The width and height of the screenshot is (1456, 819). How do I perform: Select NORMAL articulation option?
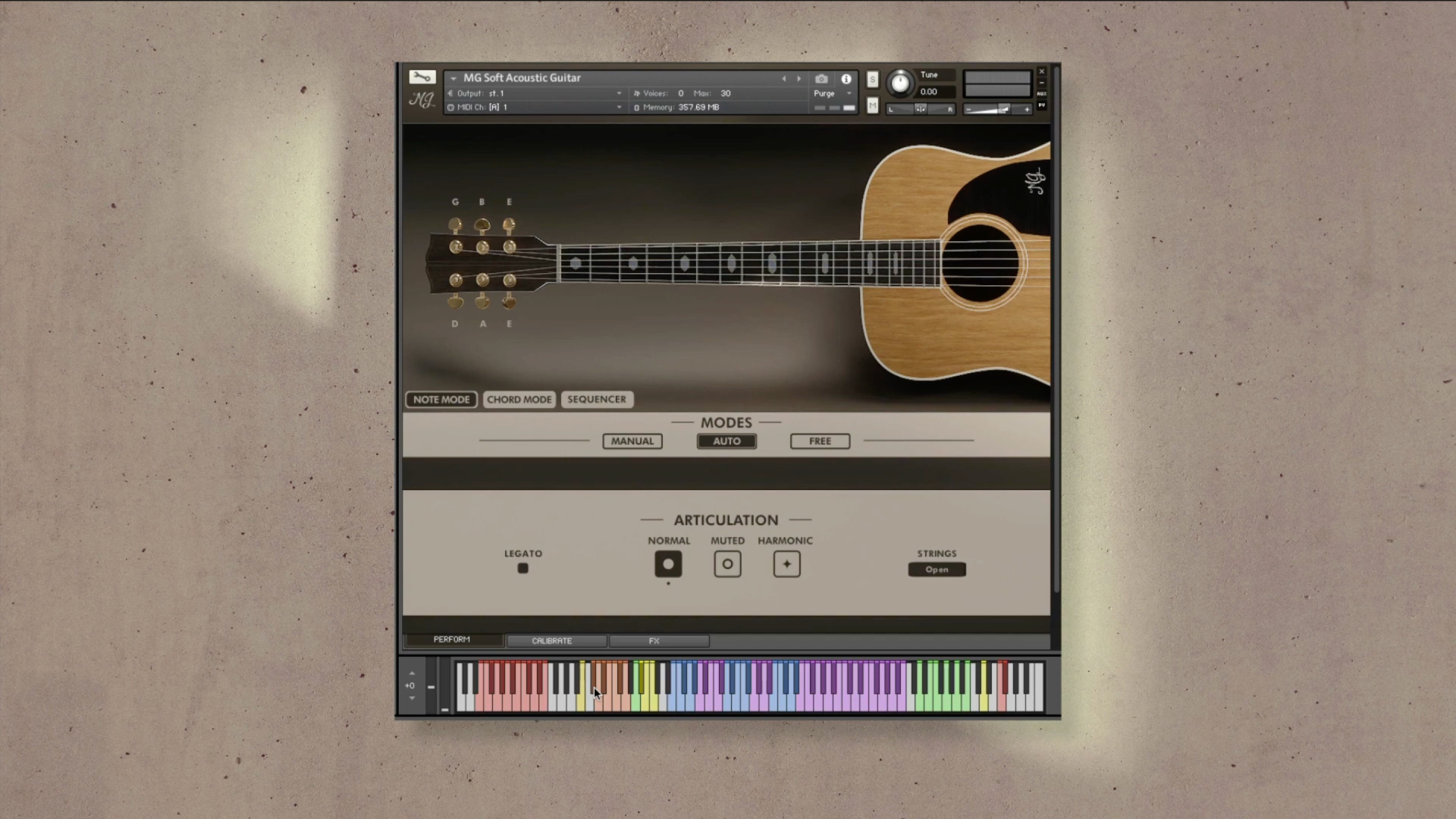coord(668,564)
